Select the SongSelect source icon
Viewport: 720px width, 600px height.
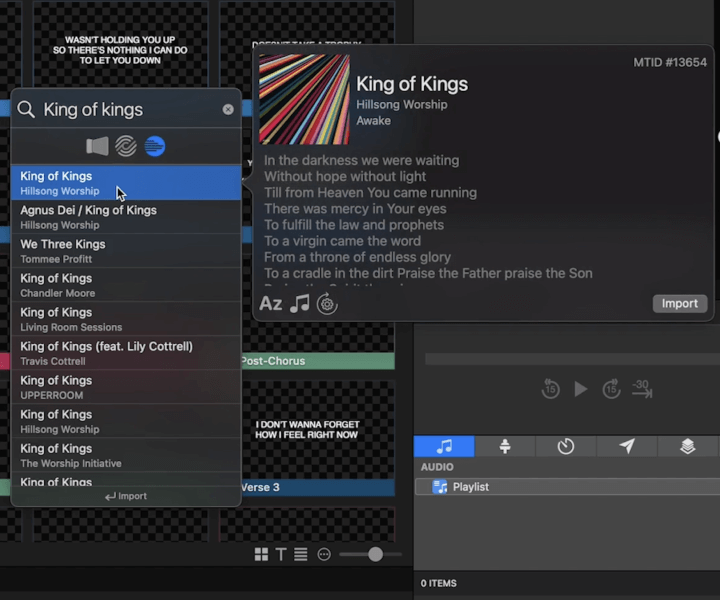[126, 146]
